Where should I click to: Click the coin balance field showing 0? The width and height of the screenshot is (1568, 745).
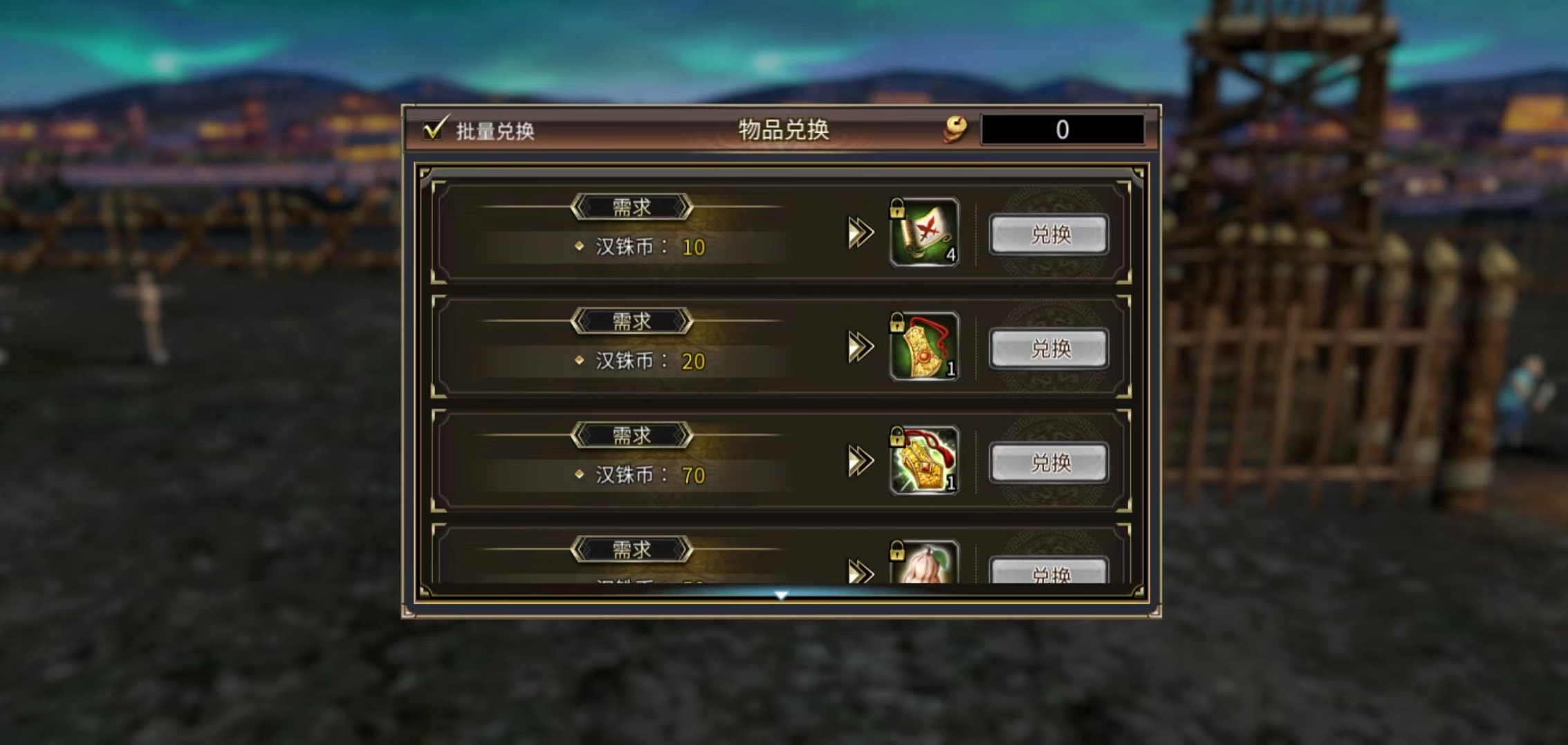pos(1062,129)
